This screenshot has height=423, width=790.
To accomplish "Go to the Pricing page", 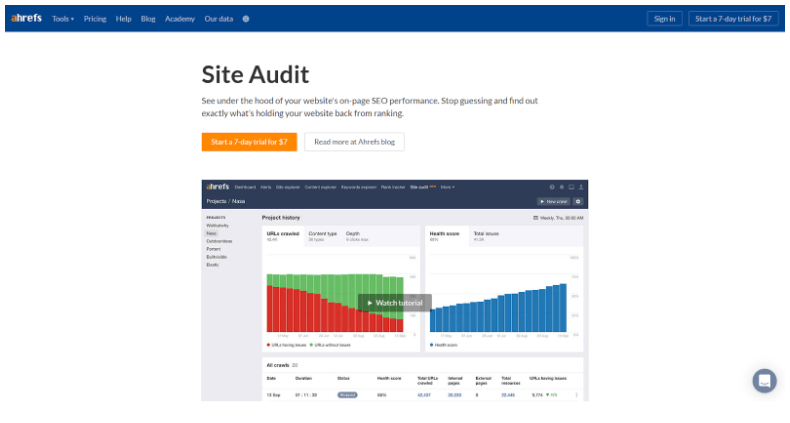I will 95,19.
